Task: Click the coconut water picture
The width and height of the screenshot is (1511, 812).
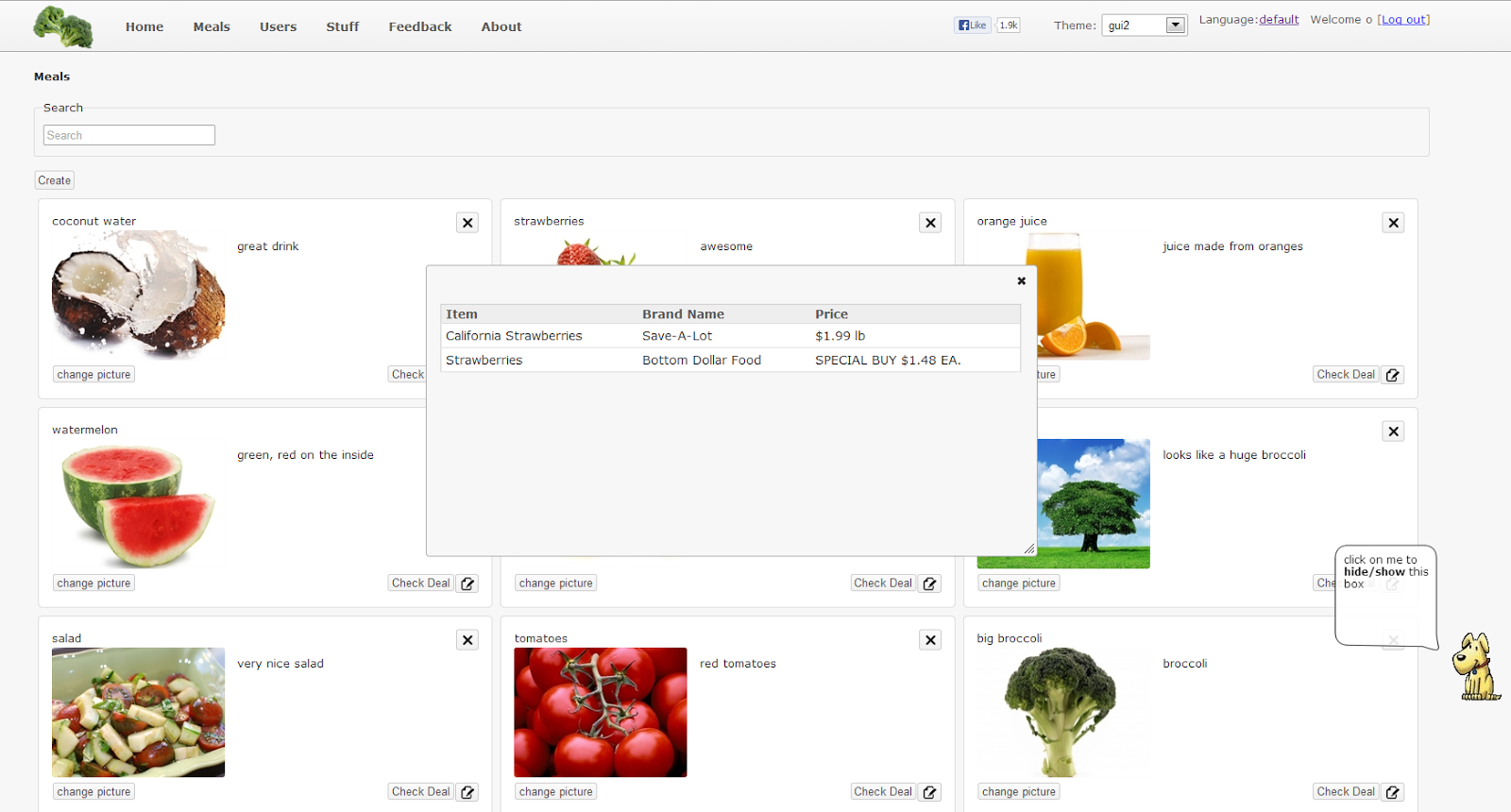Action: coord(138,295)
